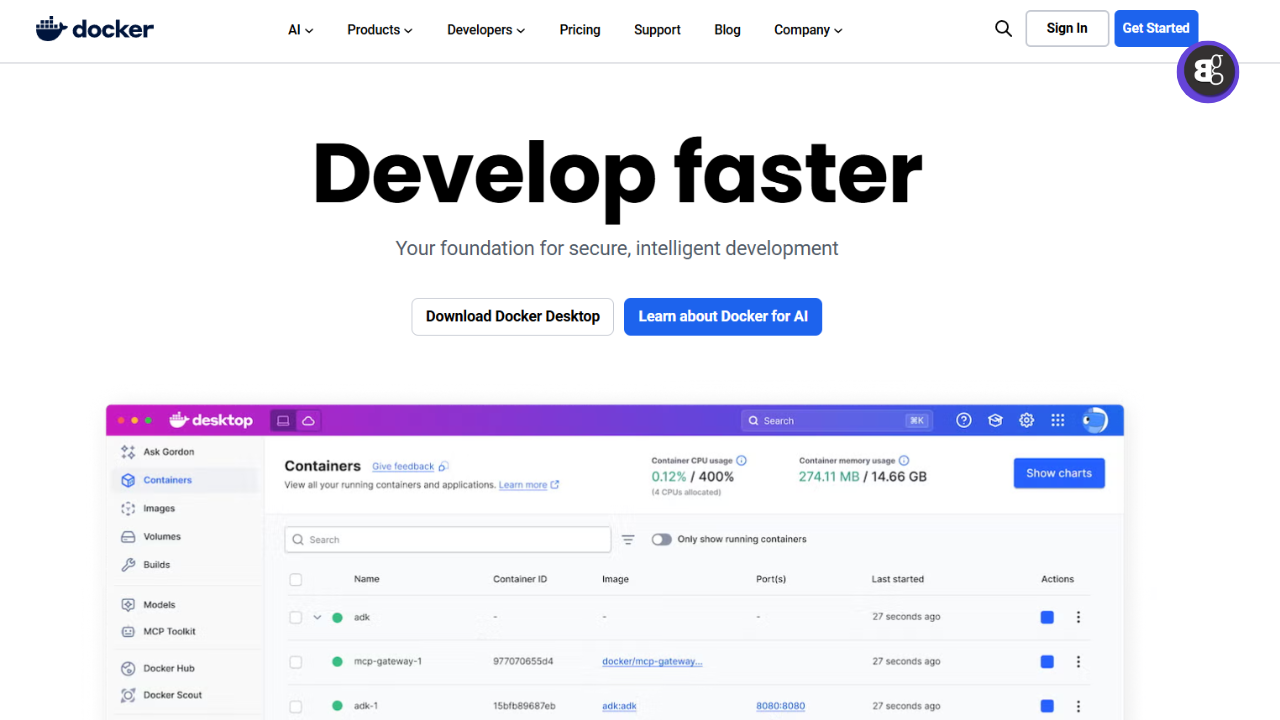Screen dimensions: 1280x720
Task: Open the help question mark icon
Action: [x=964, y=421]
